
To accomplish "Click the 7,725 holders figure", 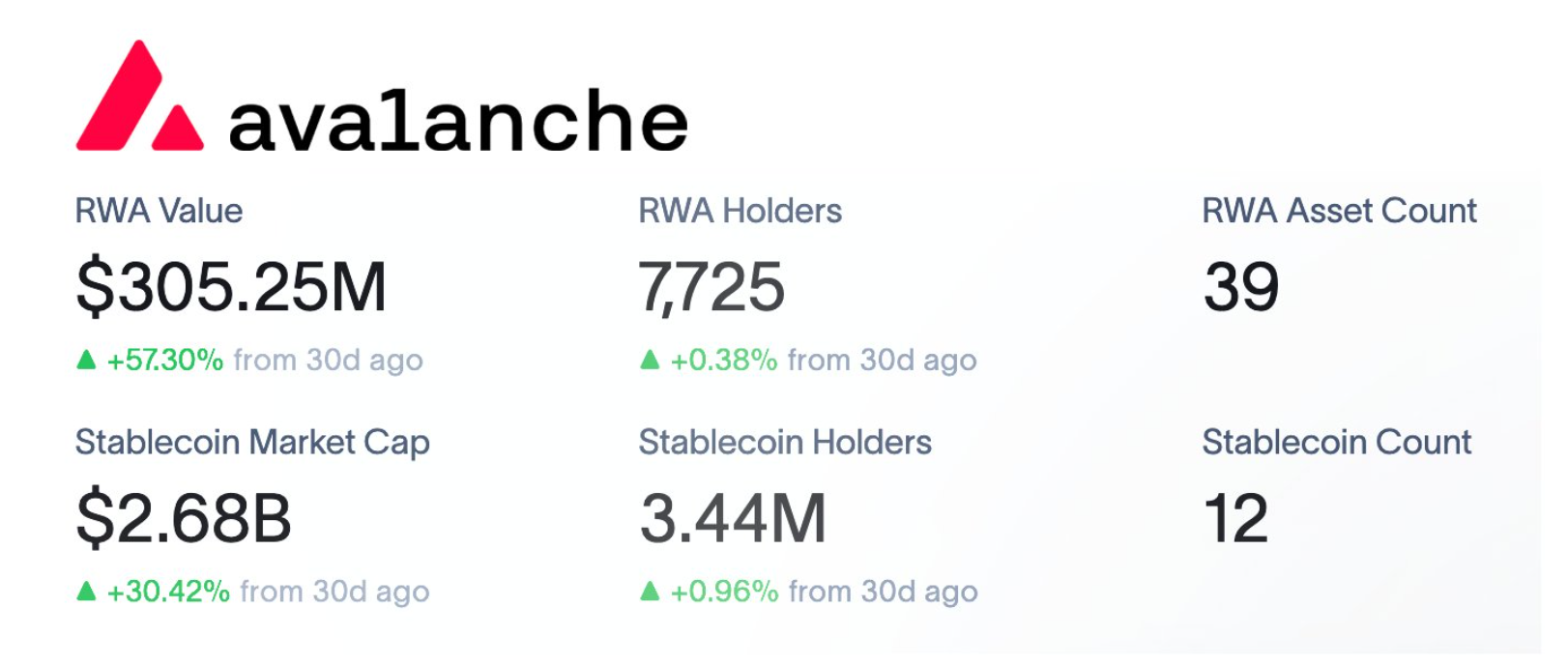I will 711,287.
